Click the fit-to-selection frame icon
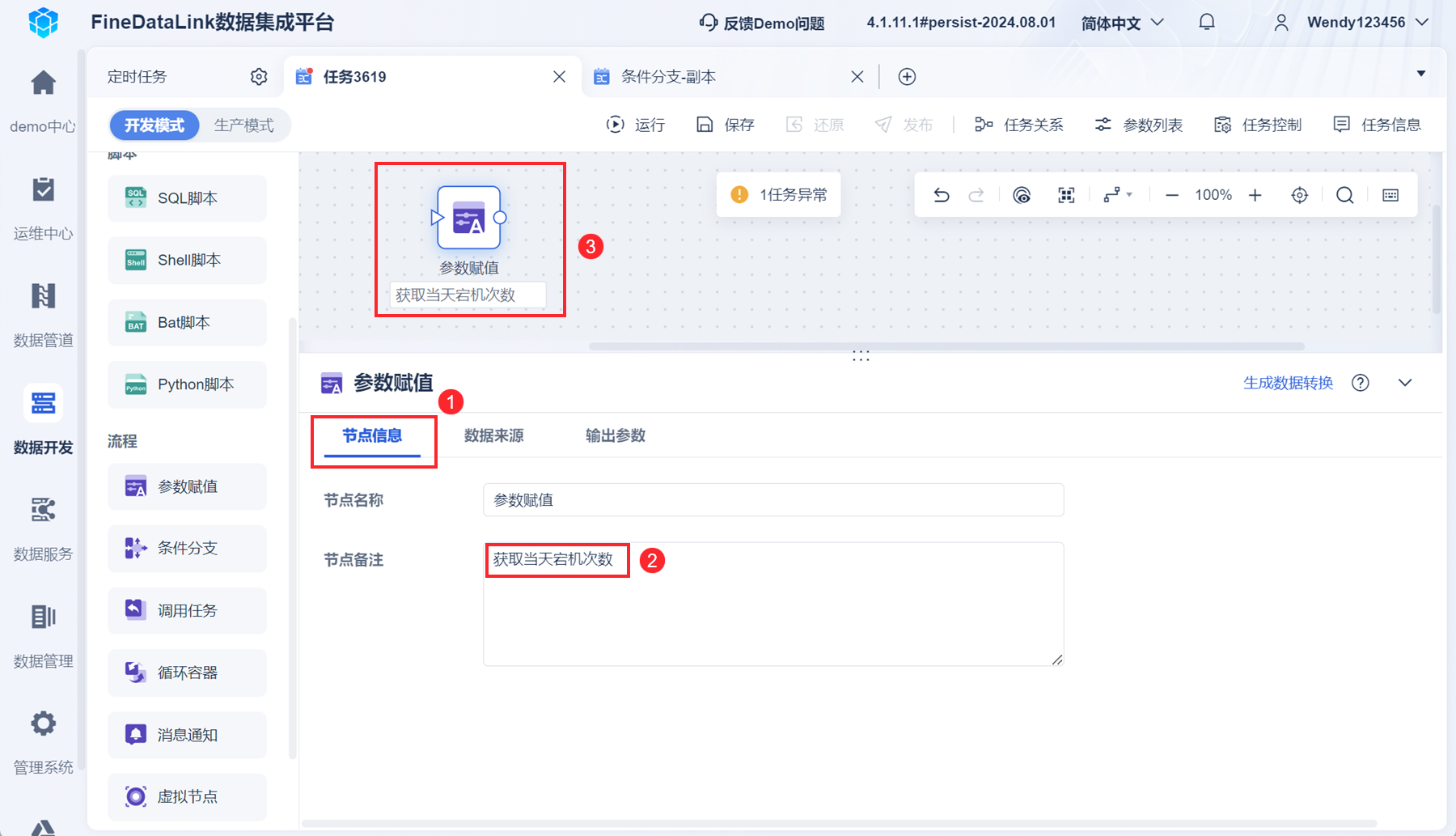Viewport: 1456px width, 836px height. point(1066,195)
